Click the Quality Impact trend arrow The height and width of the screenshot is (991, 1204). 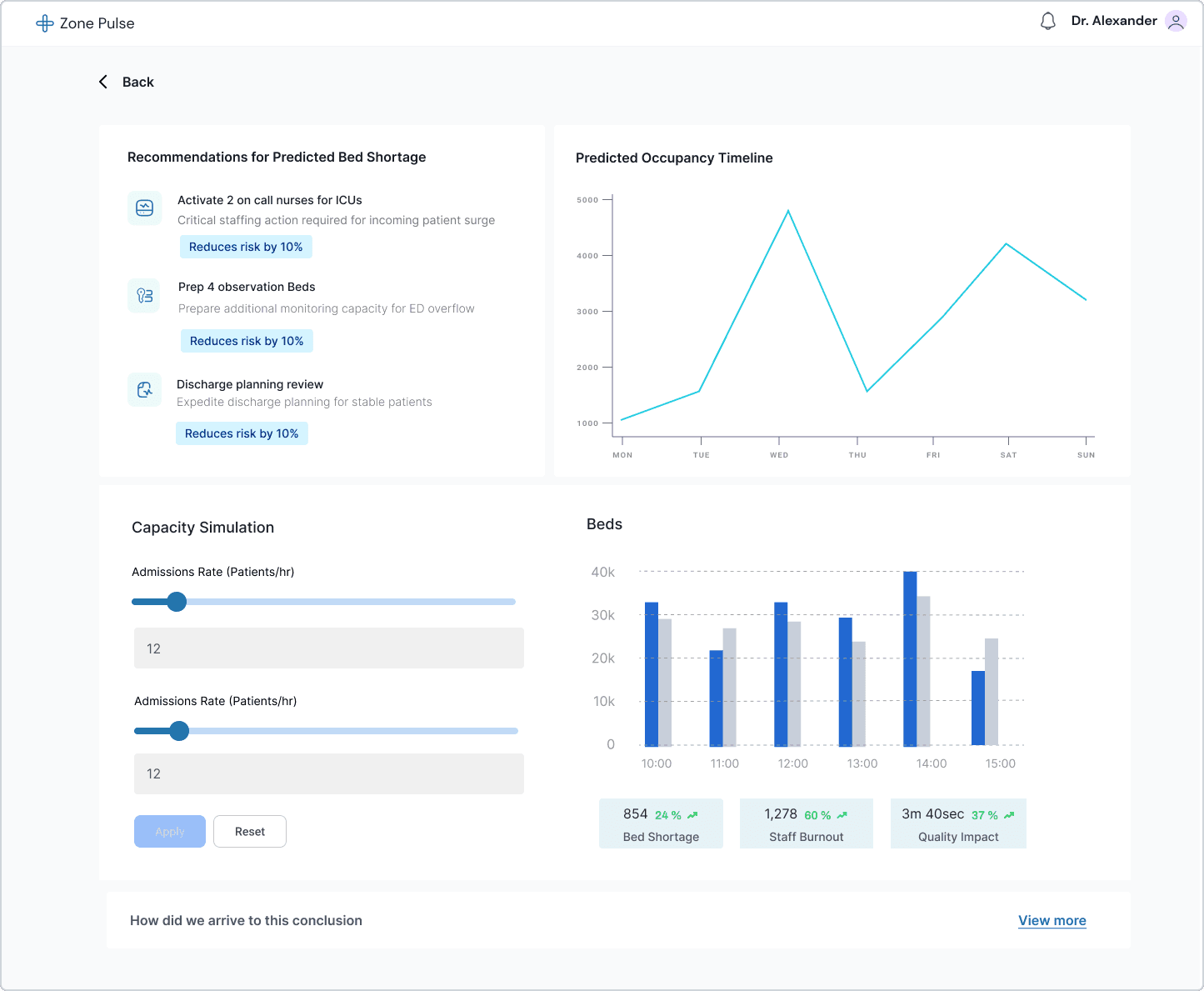pyautogui.click(x=1009, y=815)
